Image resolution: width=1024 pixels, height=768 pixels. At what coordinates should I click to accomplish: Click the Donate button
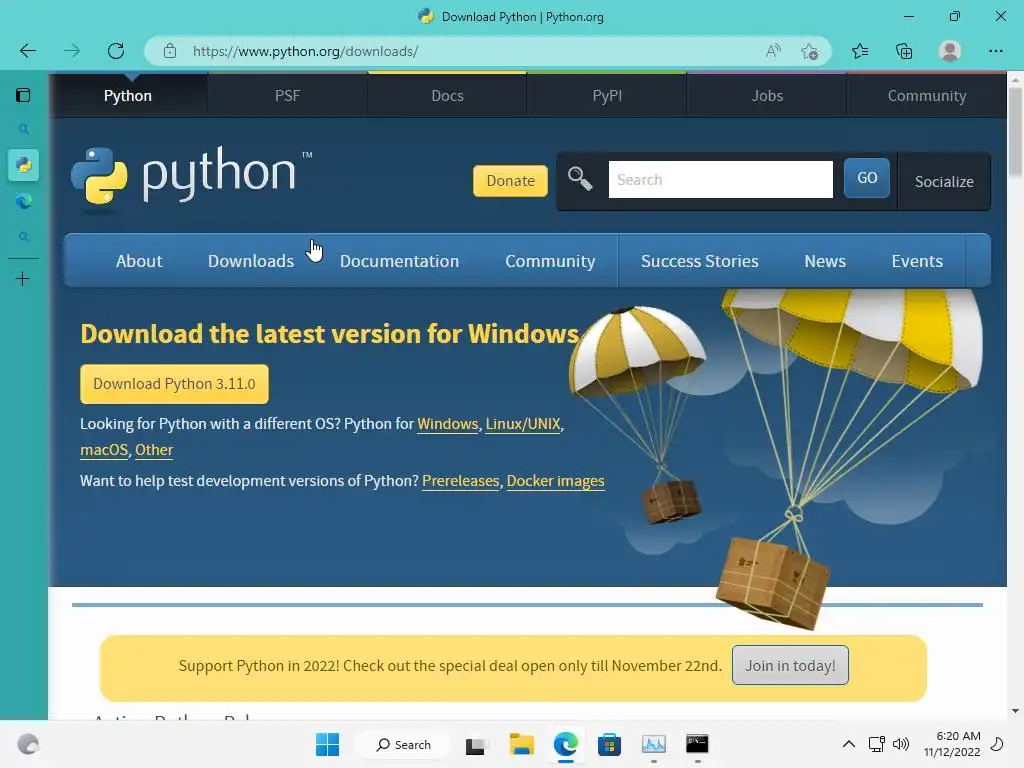pos(510,181)
